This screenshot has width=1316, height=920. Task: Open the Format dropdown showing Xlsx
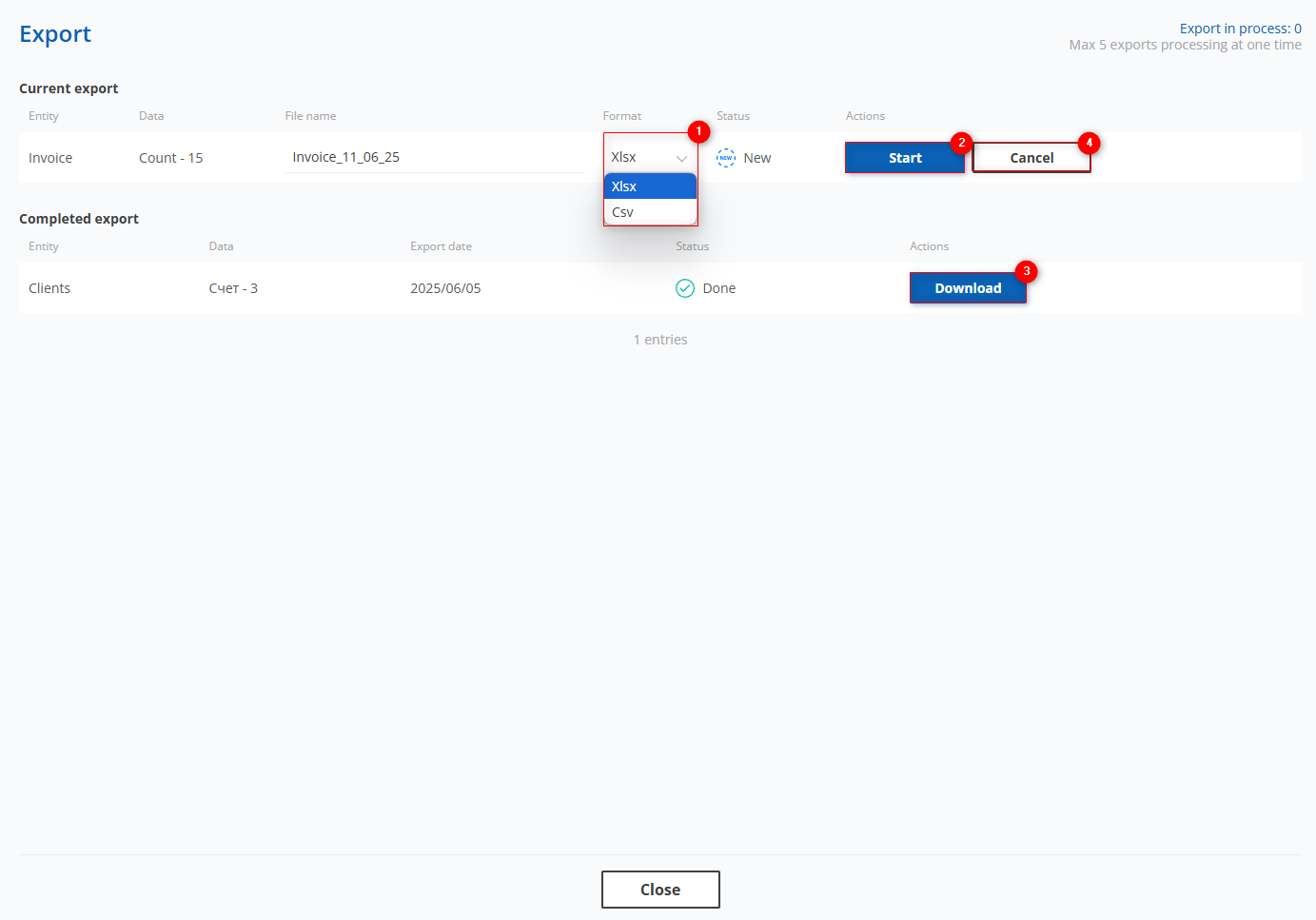650,157
